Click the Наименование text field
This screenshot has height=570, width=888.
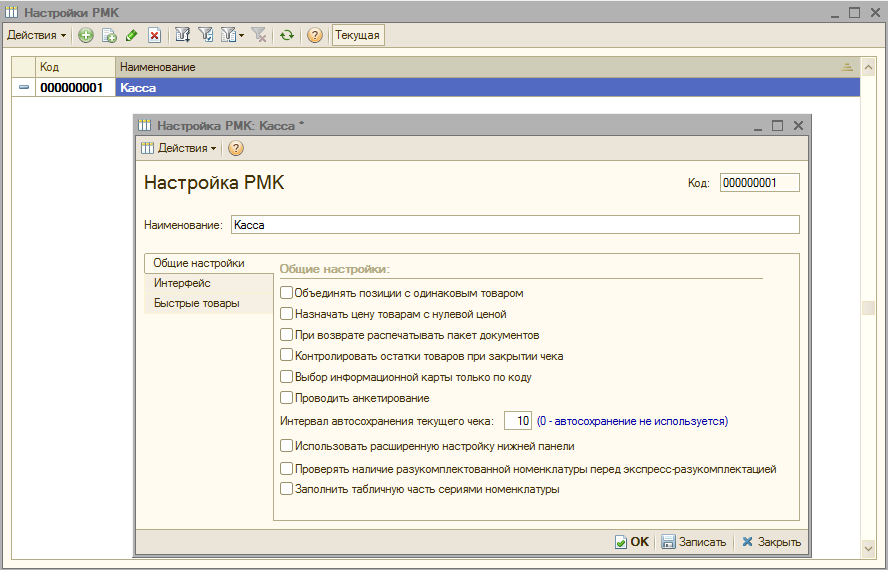514,225
